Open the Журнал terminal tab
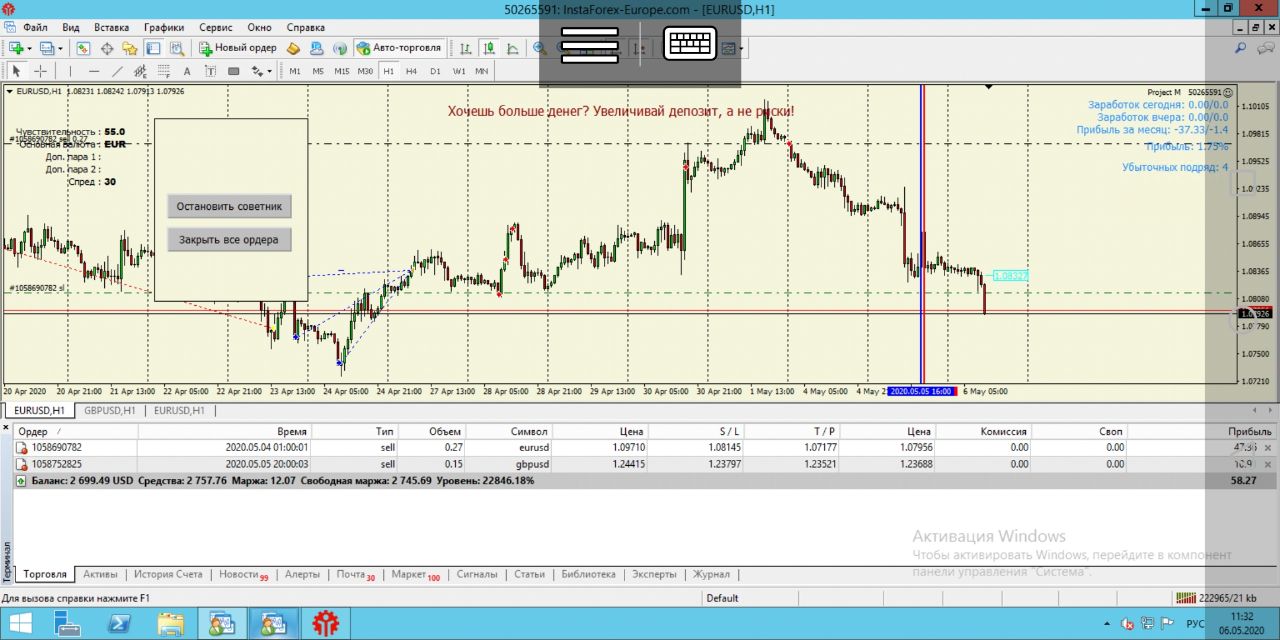The width and height of the screenshot is (1280, 640). coord(711,574)
